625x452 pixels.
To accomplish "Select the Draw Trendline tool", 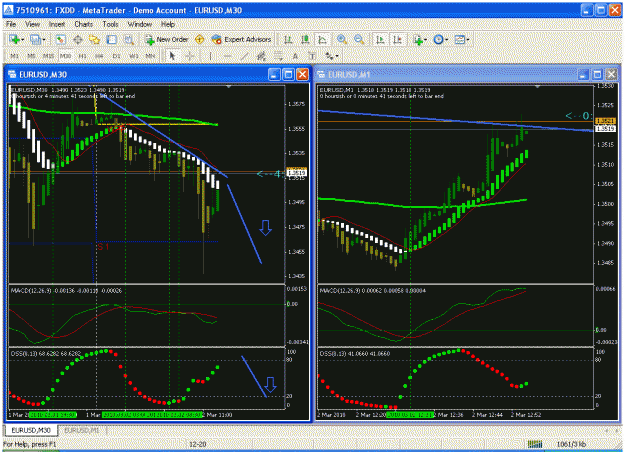I will pos(244,56).
